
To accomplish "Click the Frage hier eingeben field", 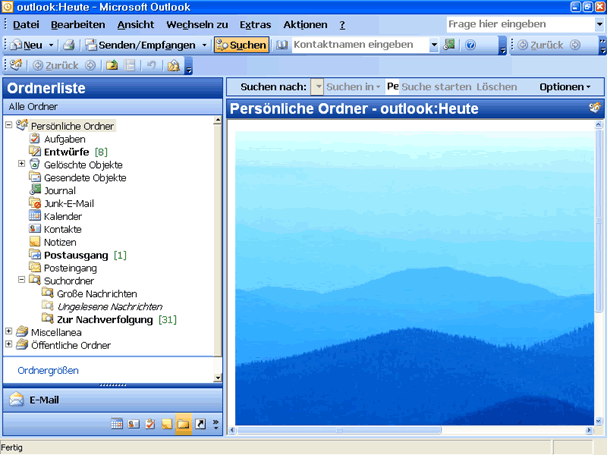I will 520,24.
